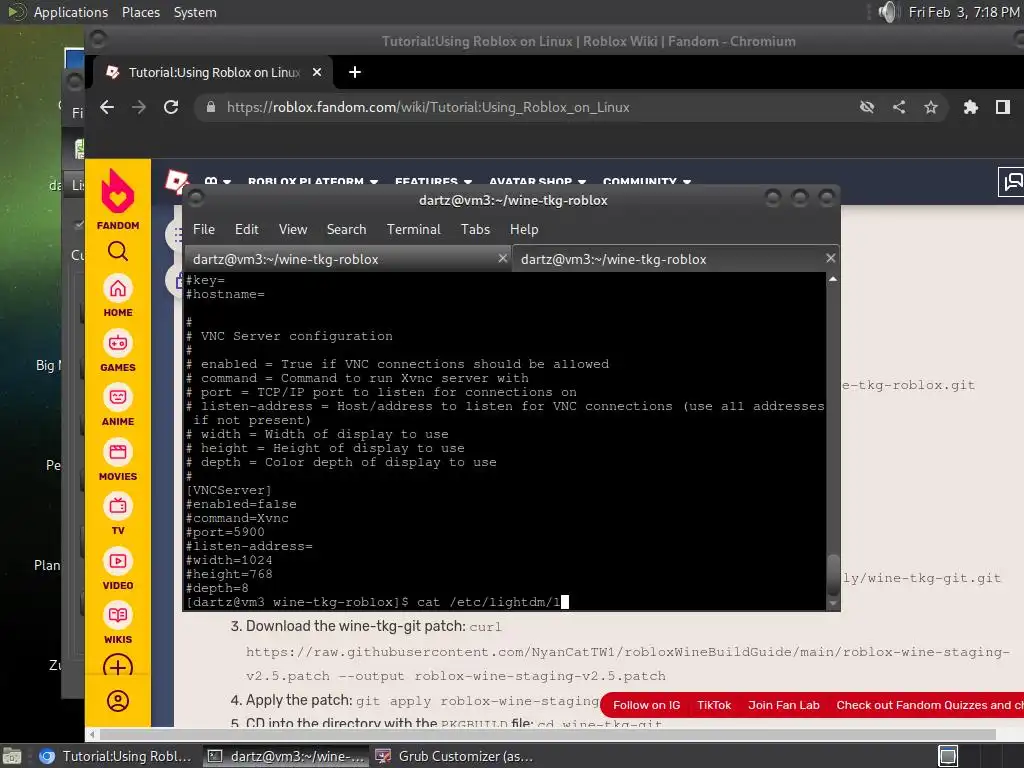Click Check out Fandom Quizzes link
The height and width of the screenshot is (768, 1024).
(930, 705)
